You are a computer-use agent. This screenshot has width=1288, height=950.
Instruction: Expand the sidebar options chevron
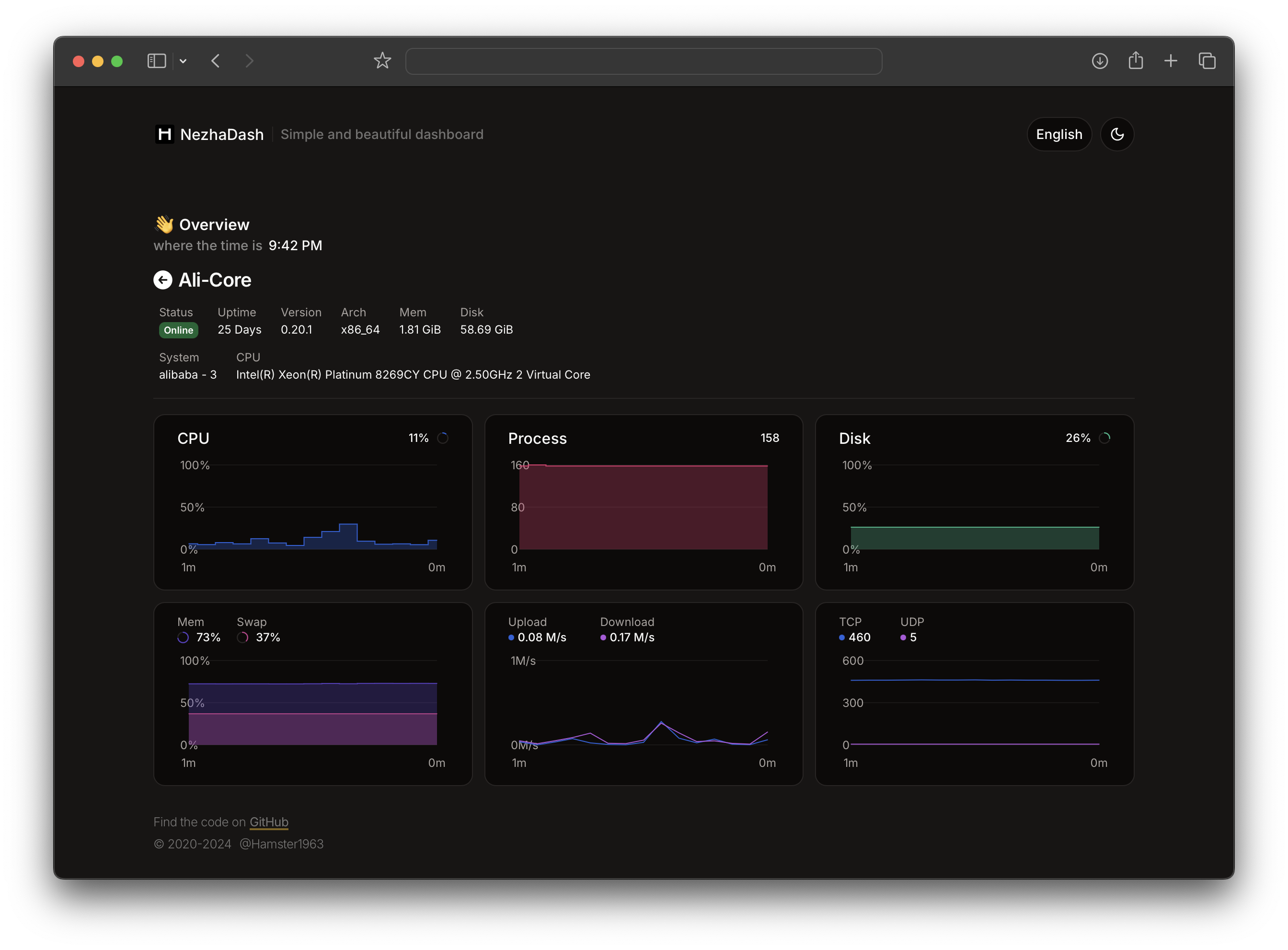click(x=183, y=61)
